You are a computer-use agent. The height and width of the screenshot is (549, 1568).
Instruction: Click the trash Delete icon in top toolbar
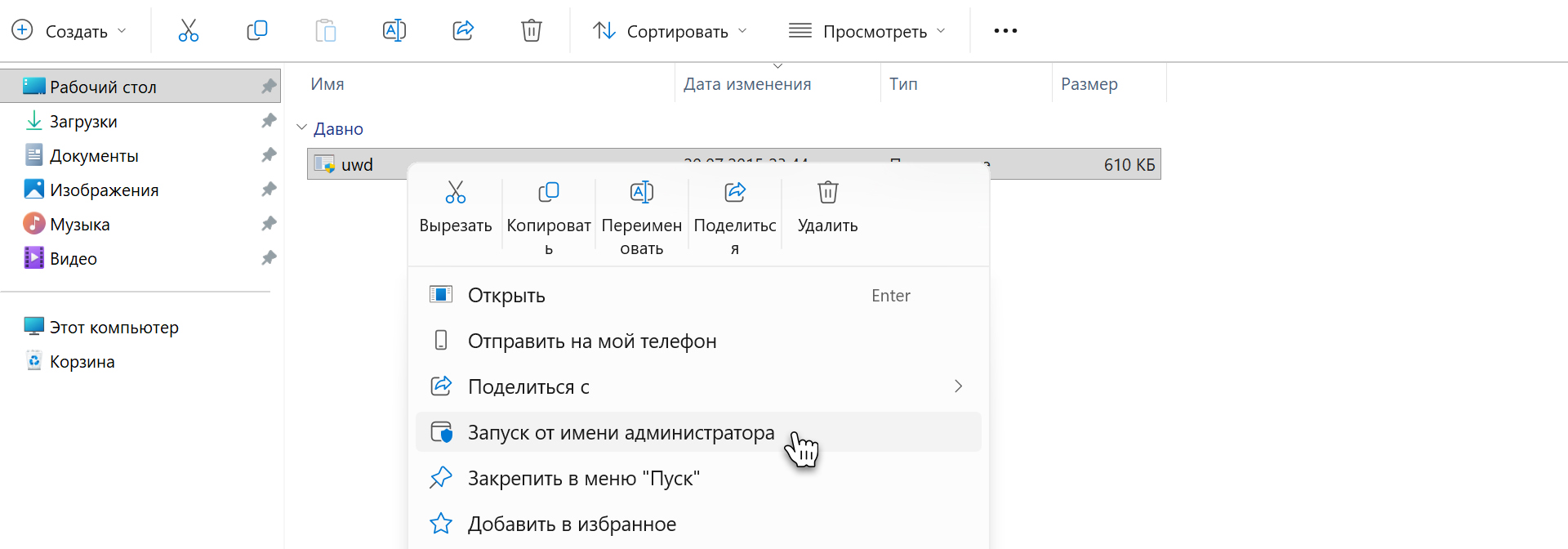[532, 31]
